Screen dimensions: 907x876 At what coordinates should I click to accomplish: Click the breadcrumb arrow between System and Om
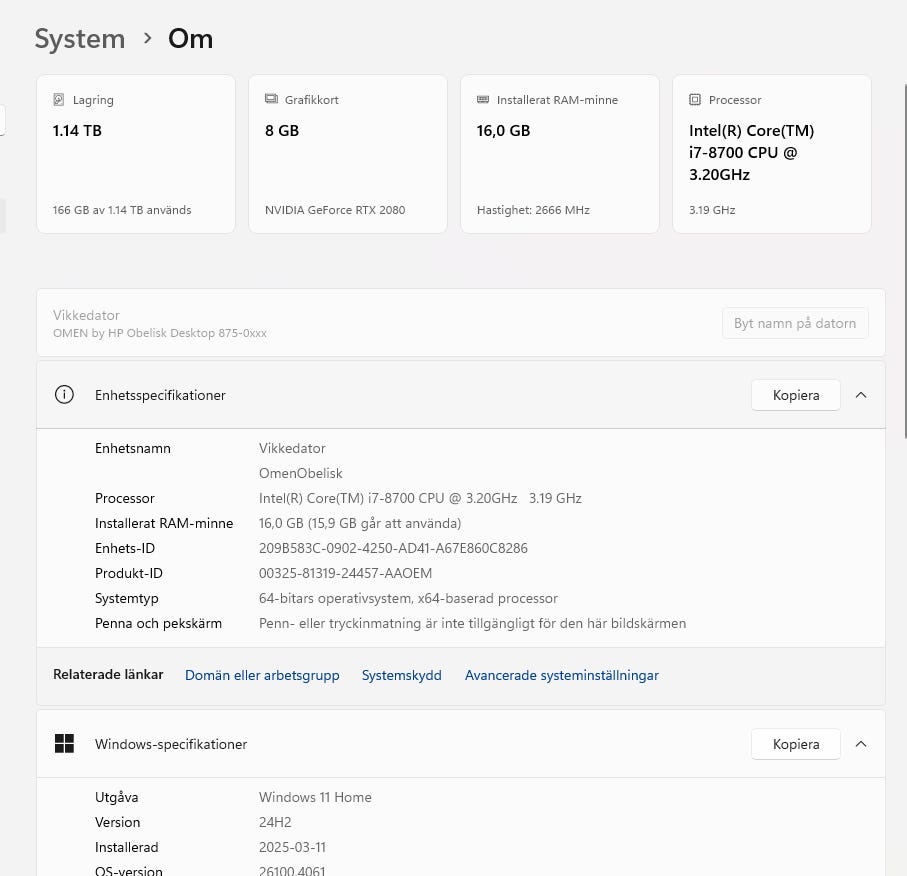[147, 39]
